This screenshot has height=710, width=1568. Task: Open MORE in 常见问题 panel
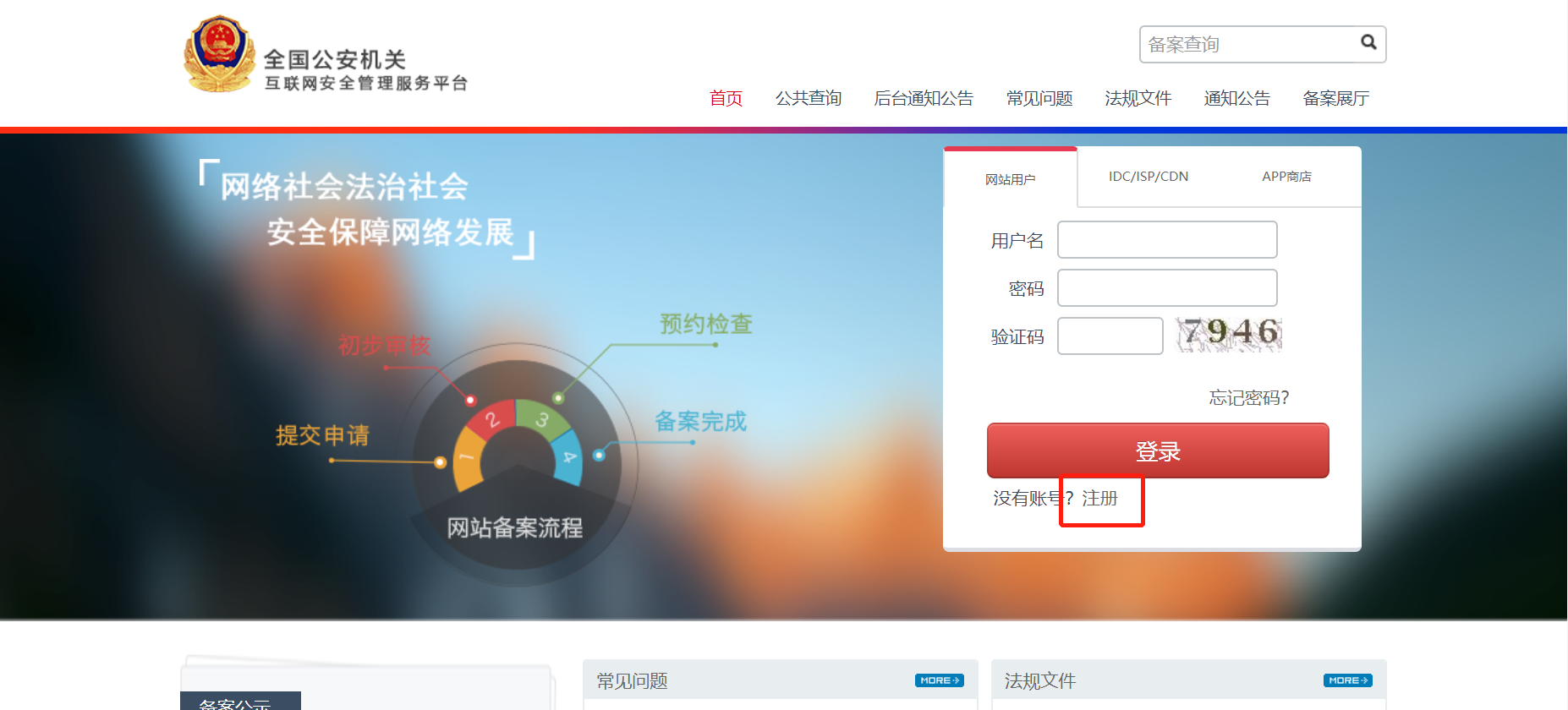point(939,680)
